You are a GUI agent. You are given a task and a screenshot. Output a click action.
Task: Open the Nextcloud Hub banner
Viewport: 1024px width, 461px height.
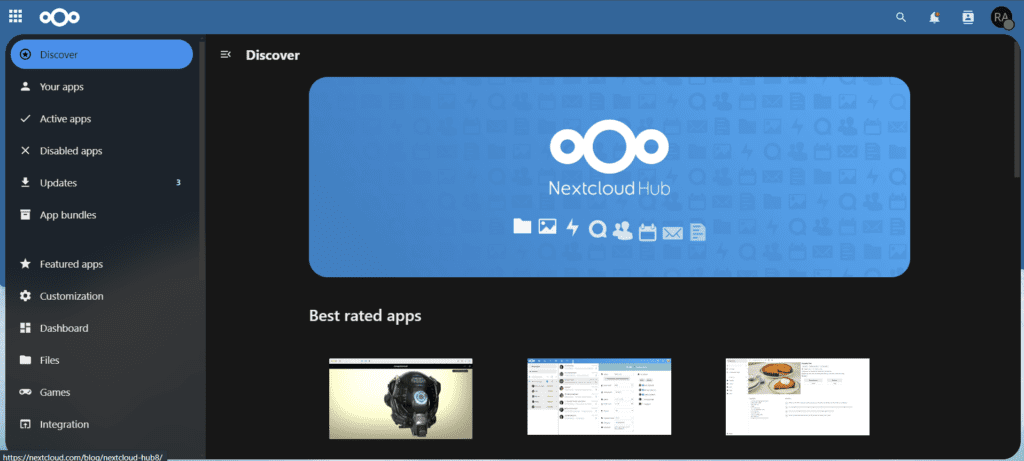(x=609, y=177)
